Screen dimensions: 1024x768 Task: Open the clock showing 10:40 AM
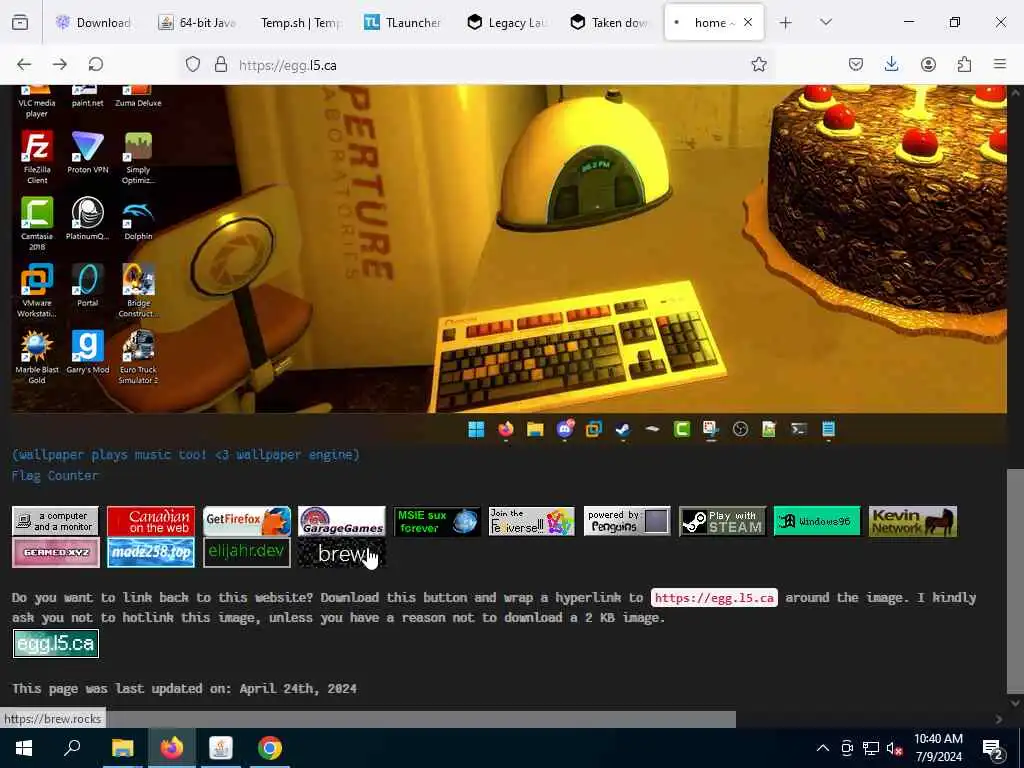(x=938, y=748)
